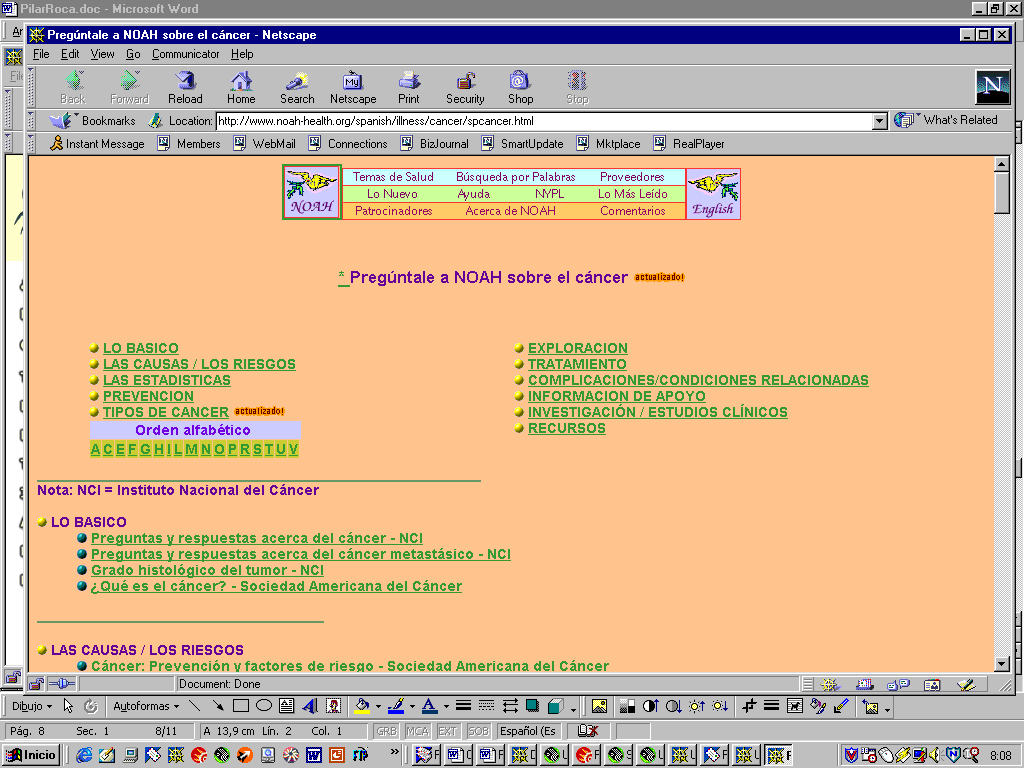Screen dimensions: 1024x768
Task: Open the Dibujo dropdown menu
Action: click(32, 706)
